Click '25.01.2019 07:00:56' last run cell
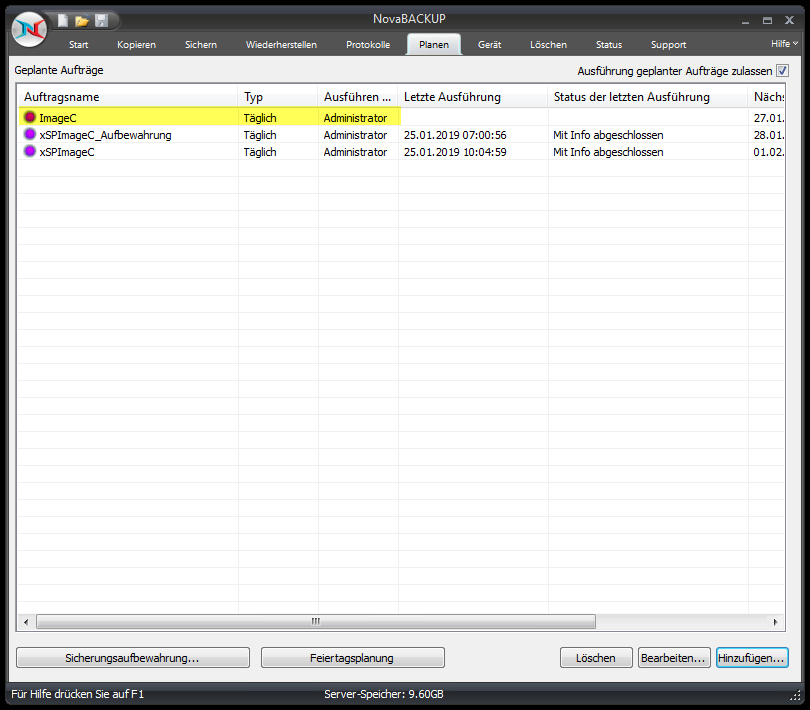 pyautogui.click(x=455, y=135)
